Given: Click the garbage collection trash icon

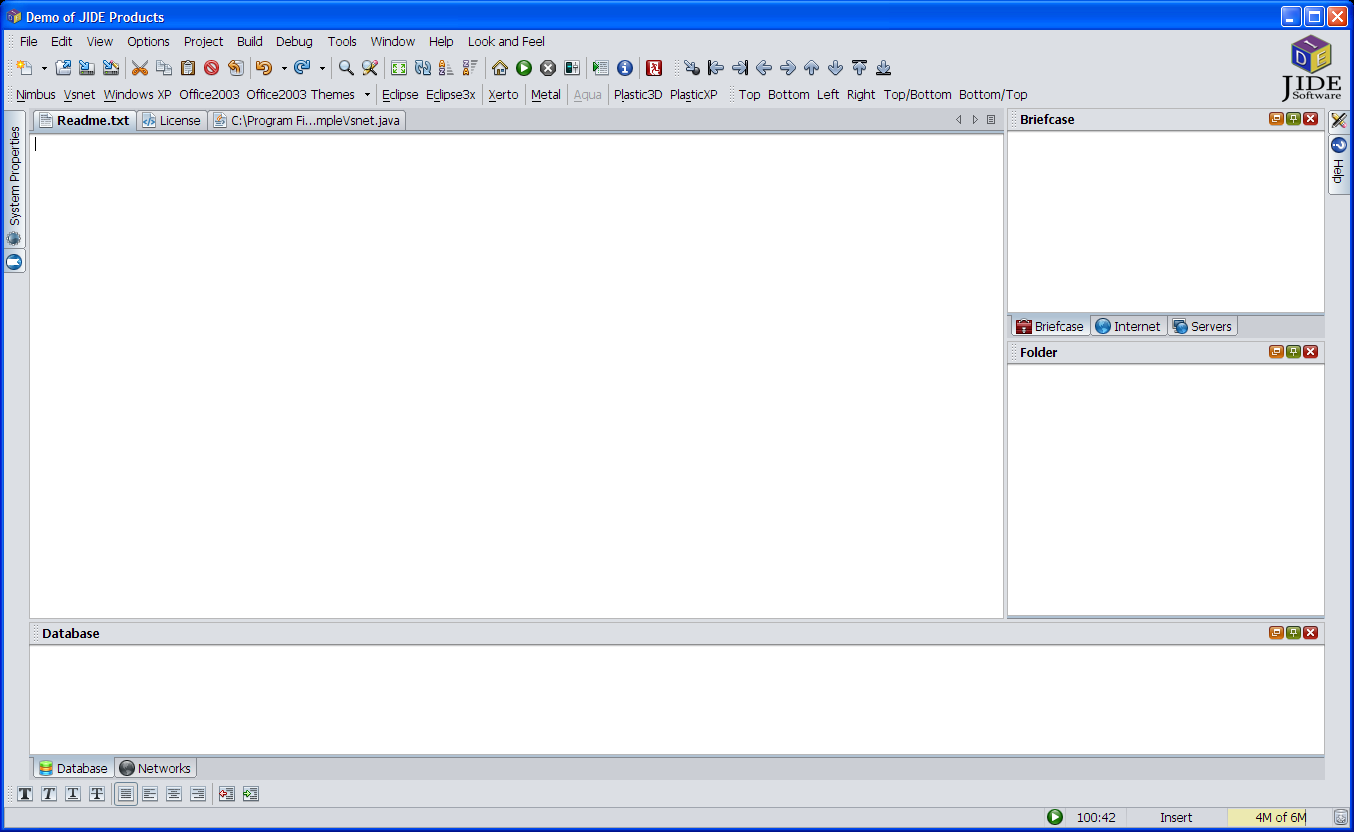Looking at the screenshot, I should coord(1341,818).
